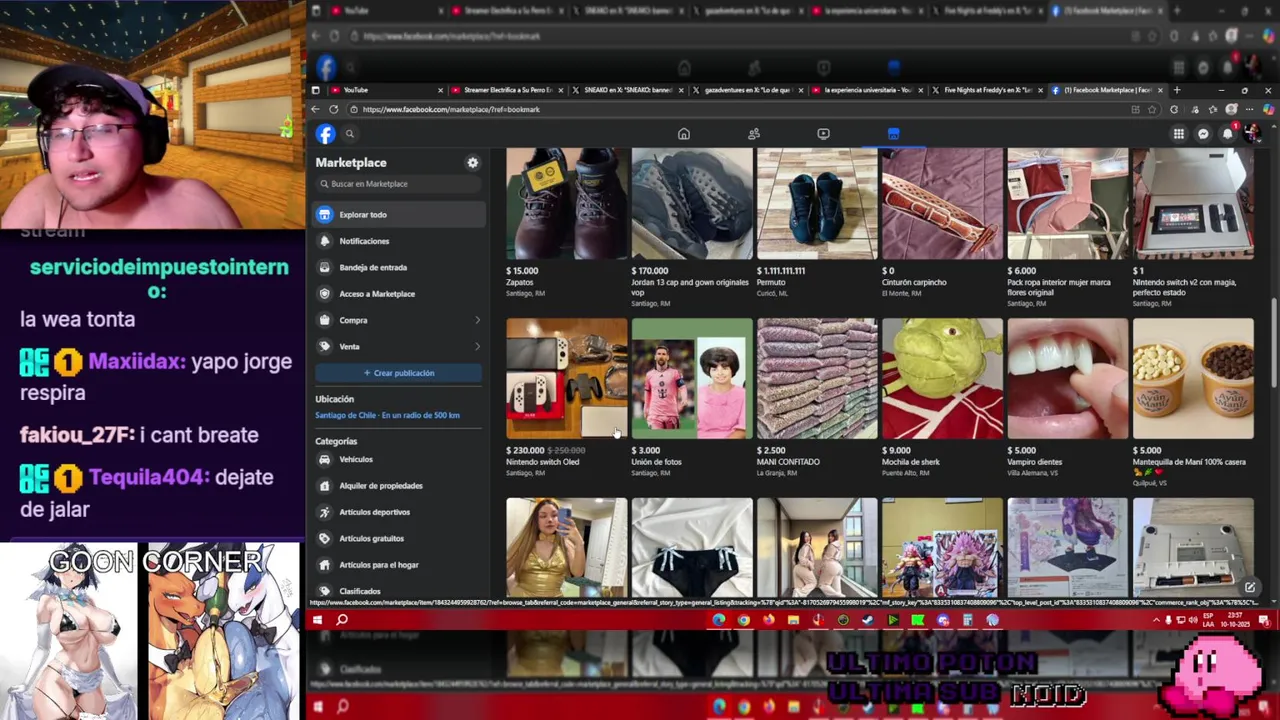Open the MANI CONFITADO listing image
The image size is (1280, 720).
(817, 379)
